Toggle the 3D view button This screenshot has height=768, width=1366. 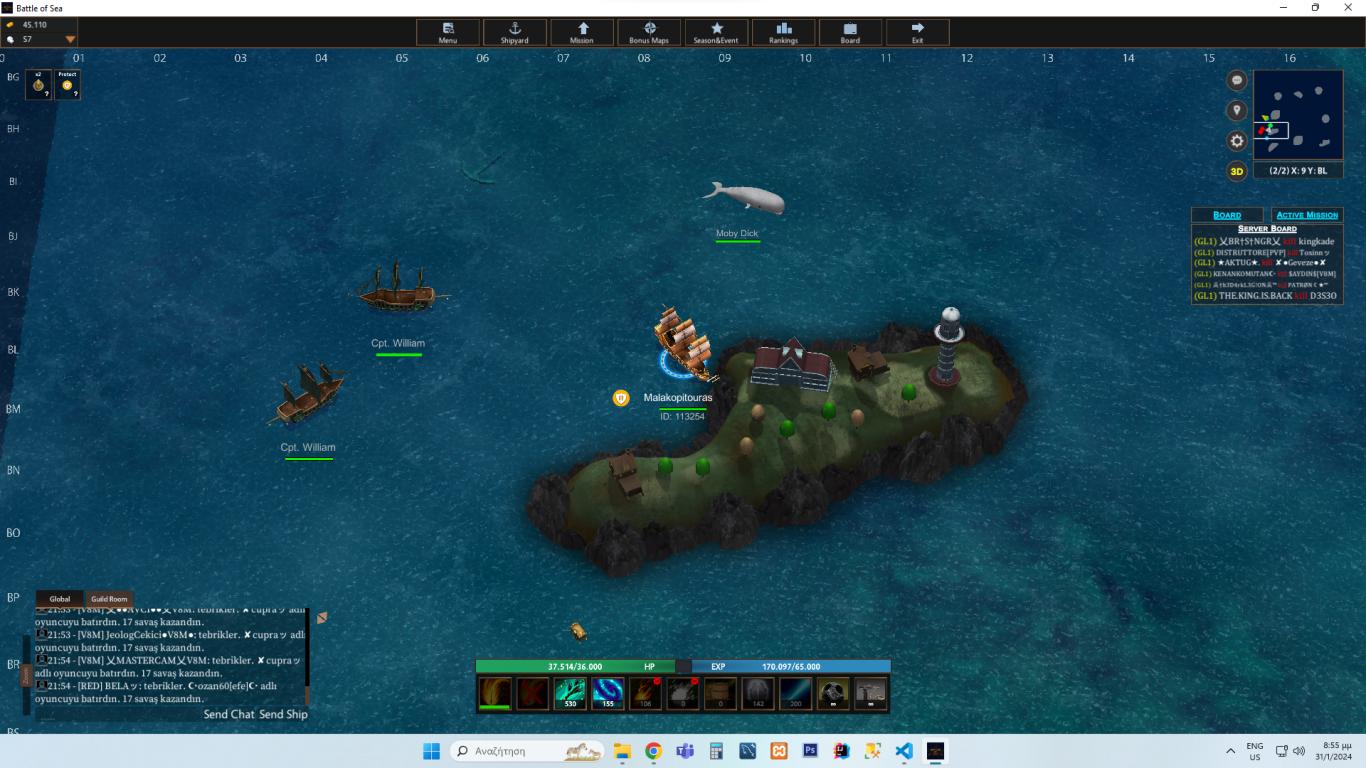pos(1237,171)
